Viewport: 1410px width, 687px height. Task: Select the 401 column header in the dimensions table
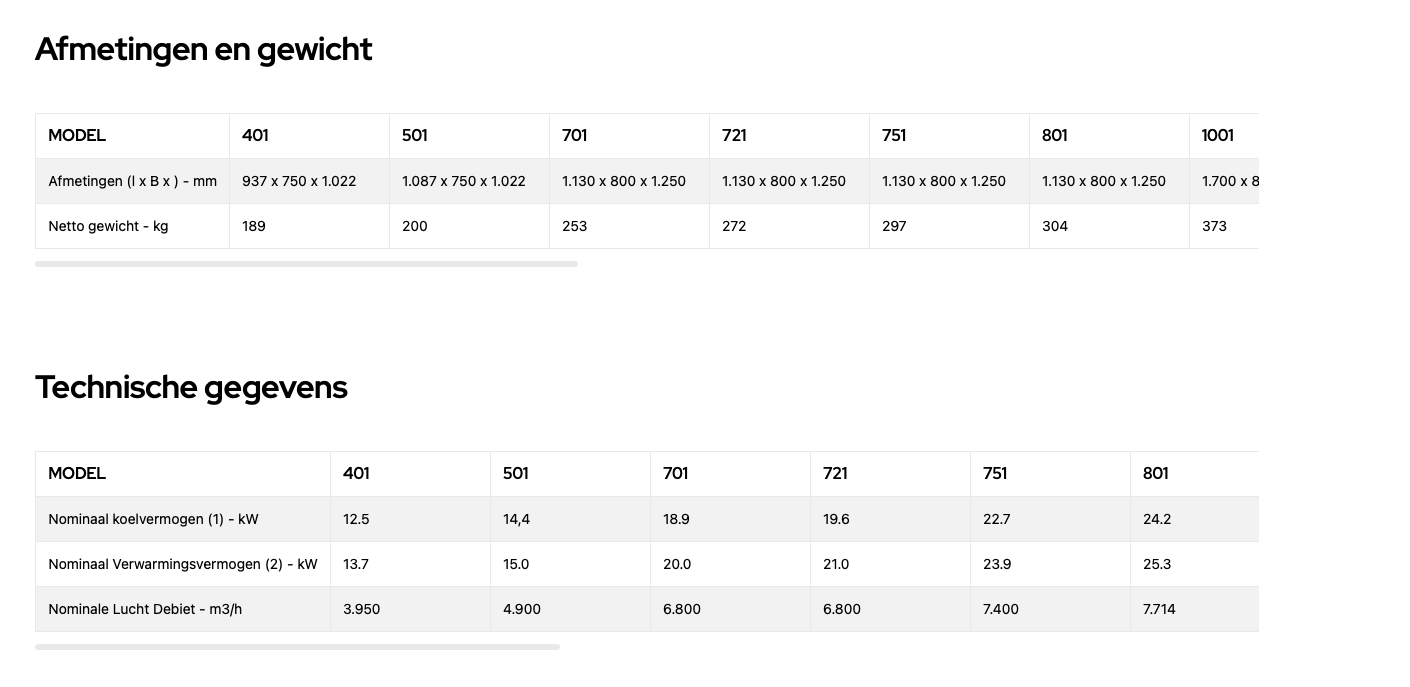[x=309, y=136]
